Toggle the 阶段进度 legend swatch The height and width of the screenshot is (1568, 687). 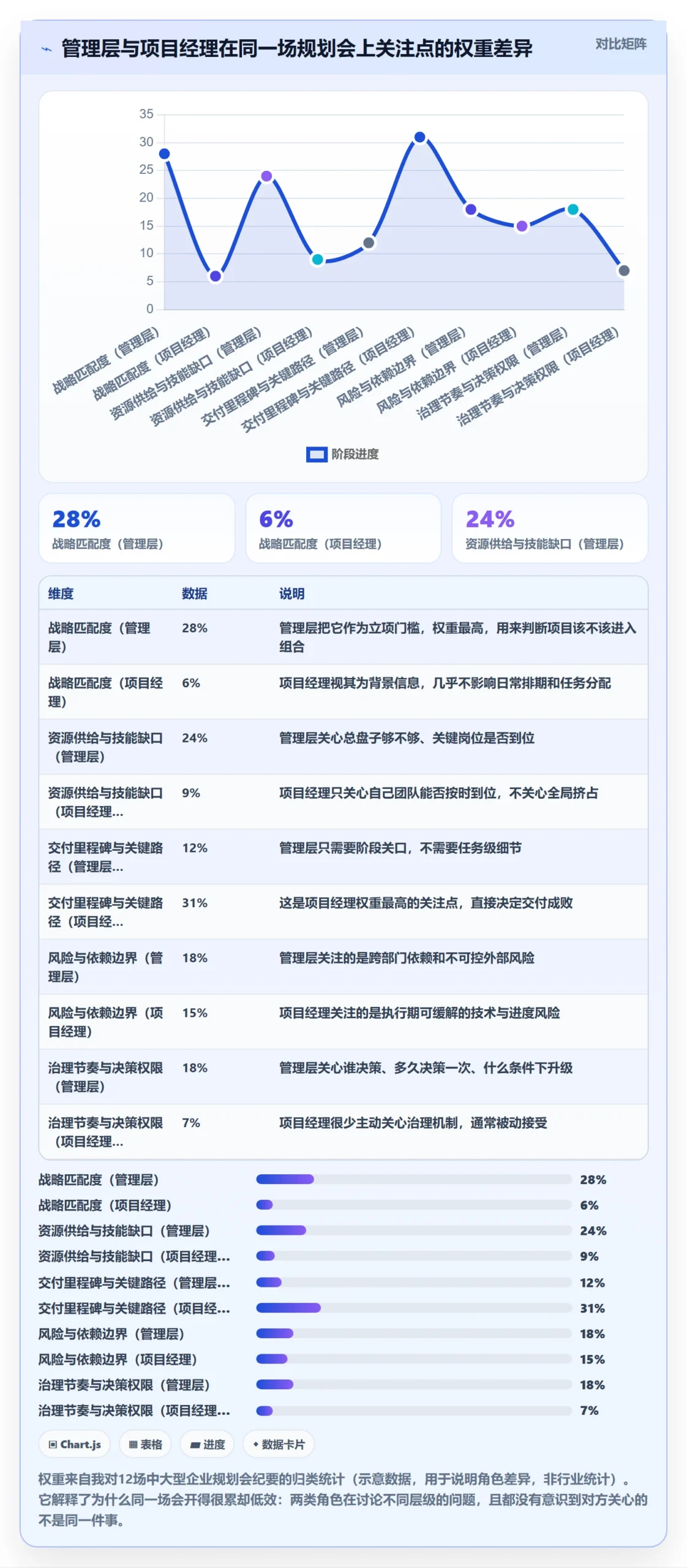pyautogui.click(x=317, y=454)
